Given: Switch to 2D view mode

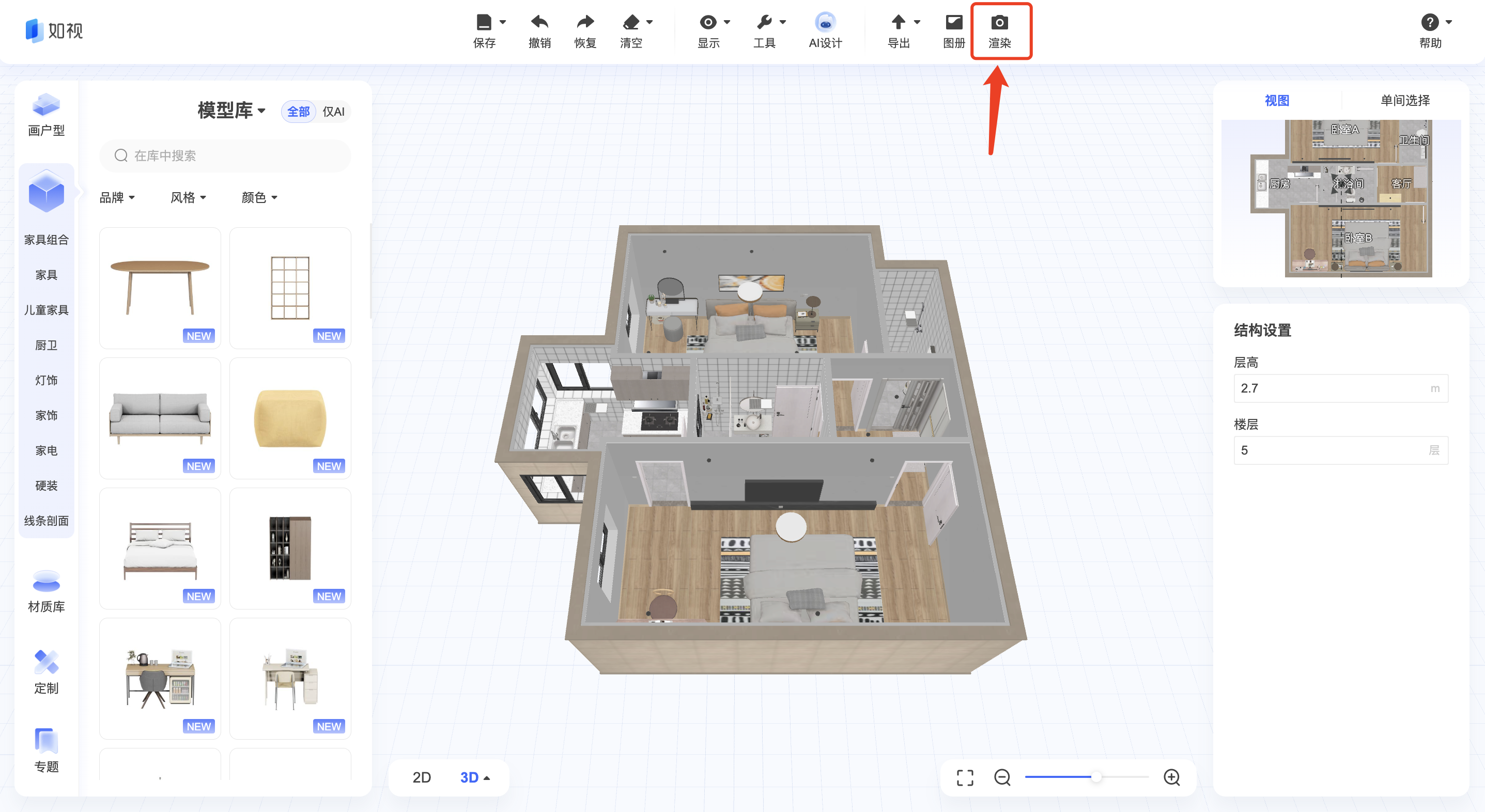Looking at the screenshot, I should [x=422, y=777].
